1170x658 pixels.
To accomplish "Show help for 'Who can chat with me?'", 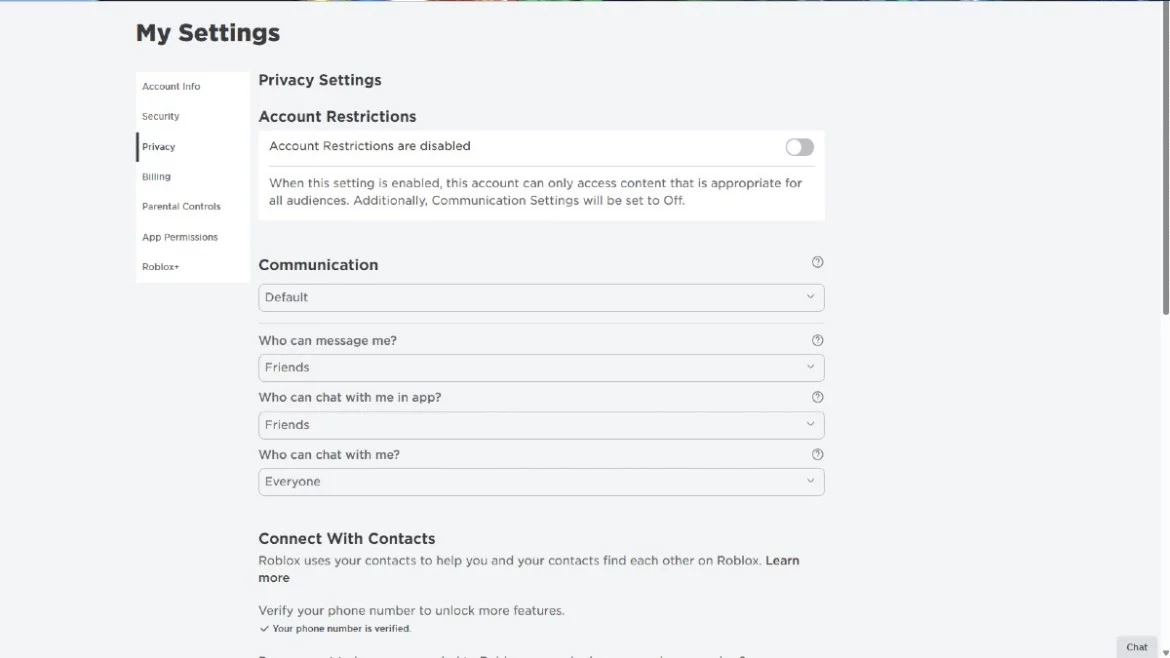I will 817,454.
